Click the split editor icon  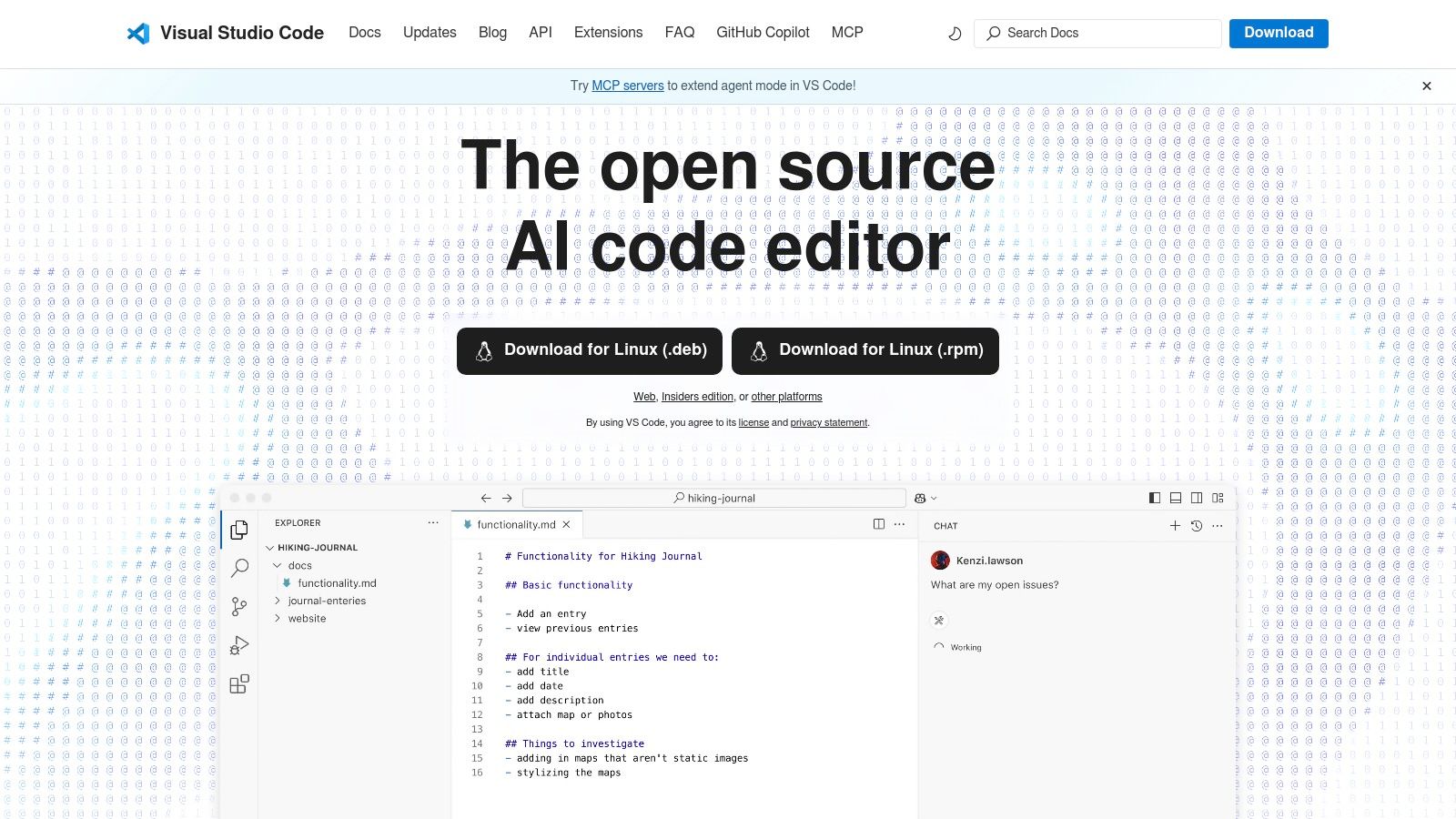pos(879,524)
